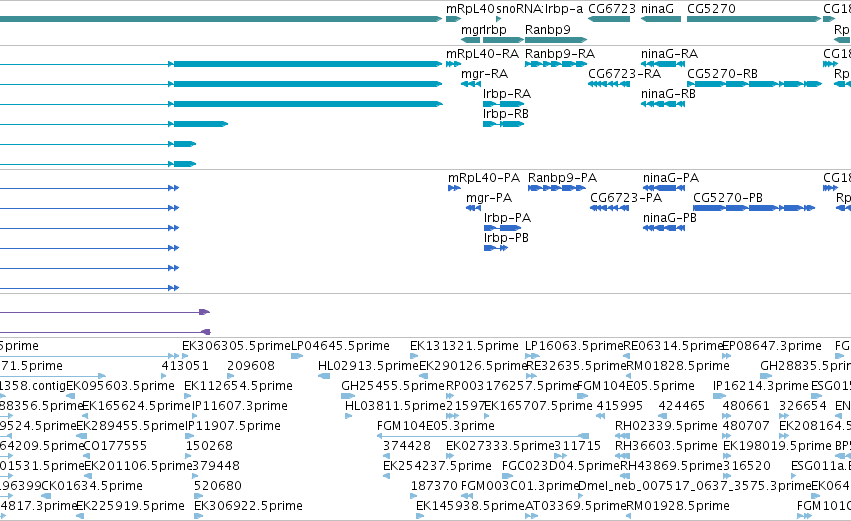This screenshot has height=521, width=851.
Task: Click EST EK254237.5prime
Action: click(437, 467)
